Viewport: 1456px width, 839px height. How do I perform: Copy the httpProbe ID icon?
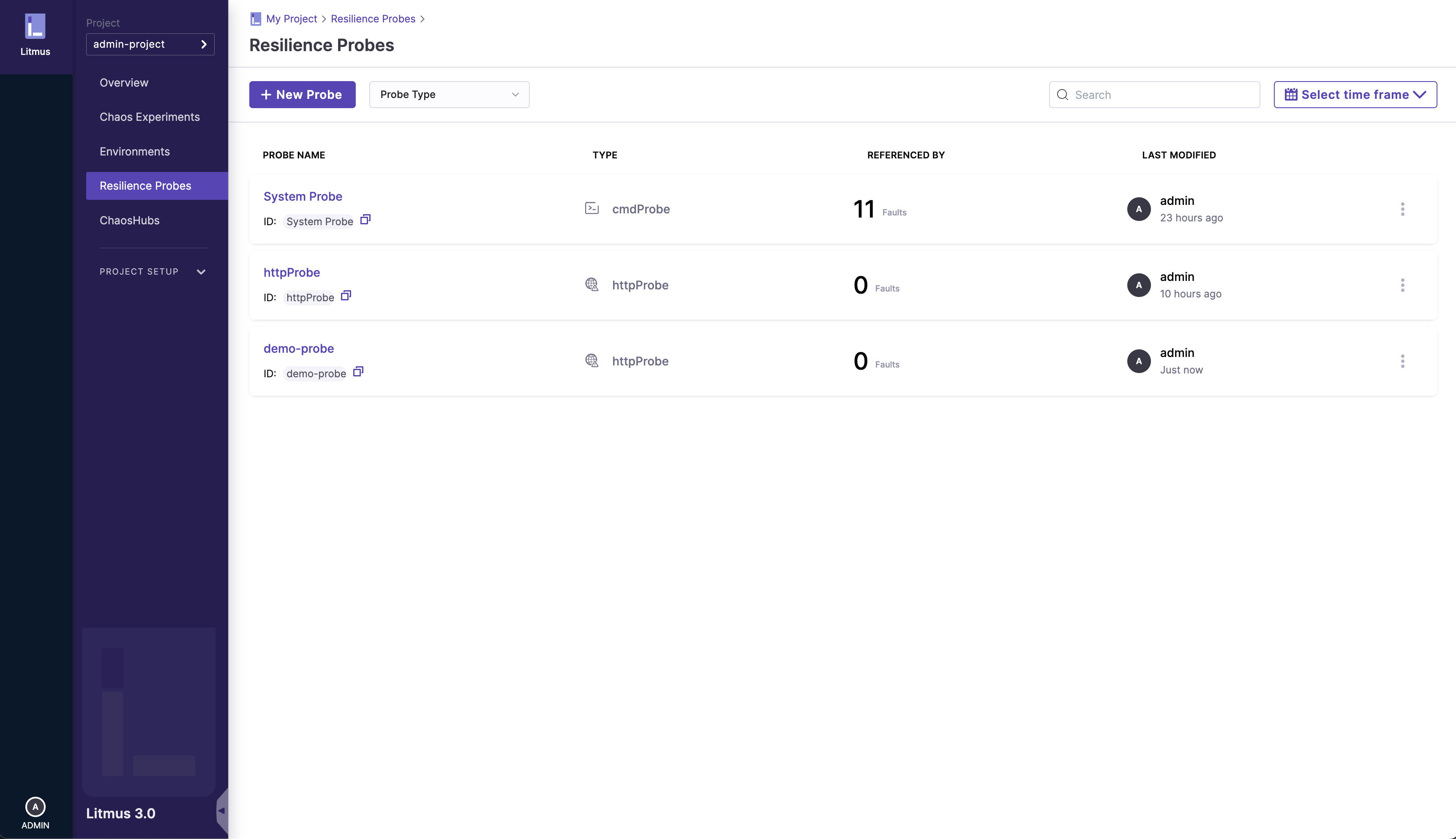pos(346,296)
